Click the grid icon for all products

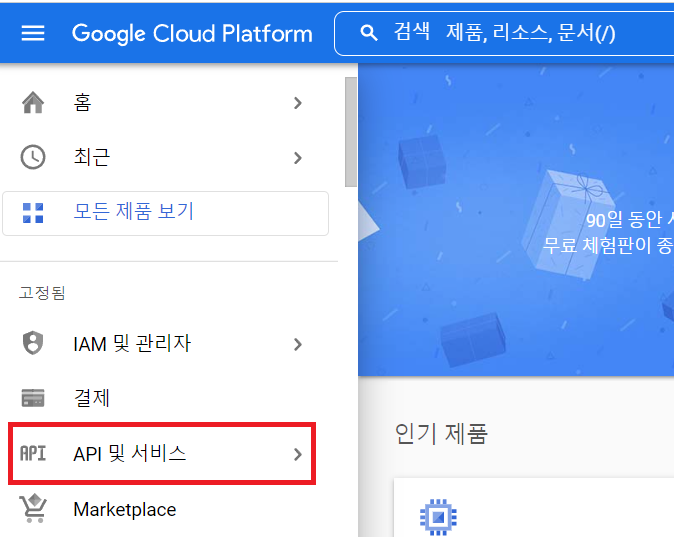33,213
